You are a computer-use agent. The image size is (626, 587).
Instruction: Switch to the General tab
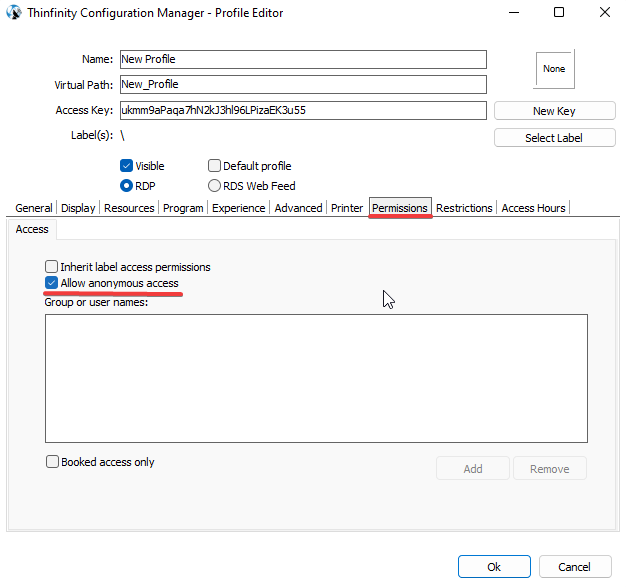click(x=34, y=208)
